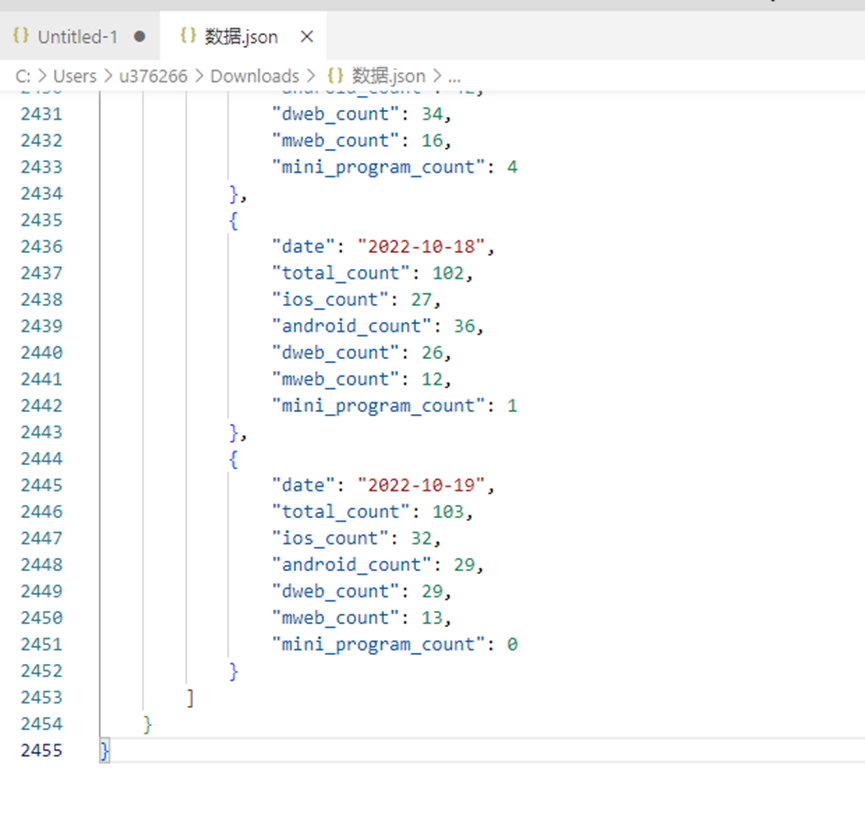Click the JSON braces icon on Untitled-1 tab
Screen dimensions: 865x829
click(x=22, y=36)
